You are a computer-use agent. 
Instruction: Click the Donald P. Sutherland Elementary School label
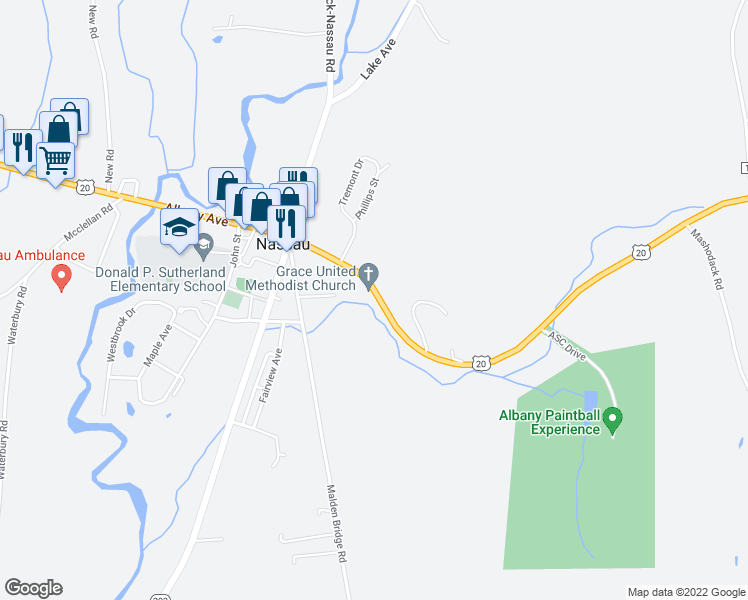point(161,279)
